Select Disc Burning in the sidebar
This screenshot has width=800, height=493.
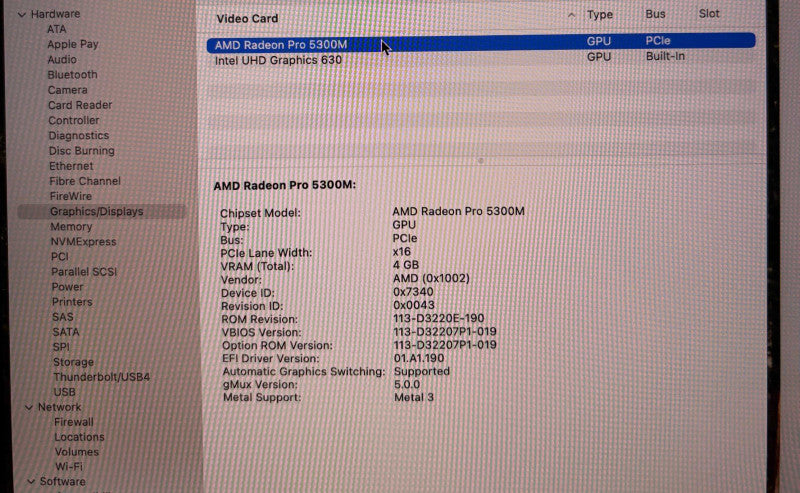82,151
